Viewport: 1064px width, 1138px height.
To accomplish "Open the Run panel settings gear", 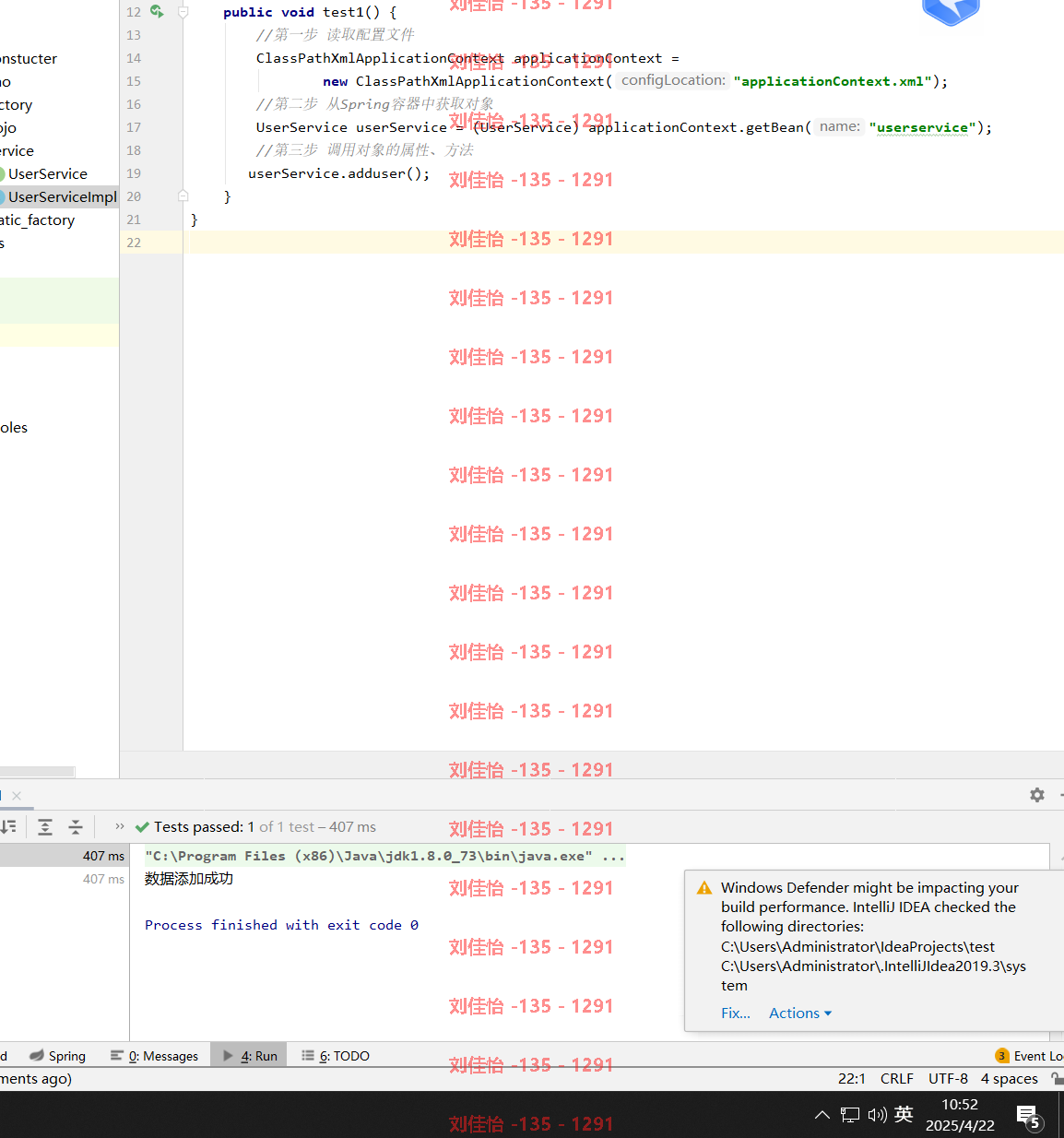I will coord(1037,795).
